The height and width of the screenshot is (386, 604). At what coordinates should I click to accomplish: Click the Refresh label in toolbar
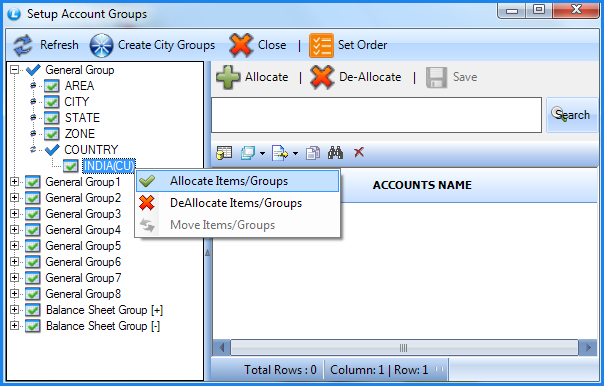[x=59, y=45]
